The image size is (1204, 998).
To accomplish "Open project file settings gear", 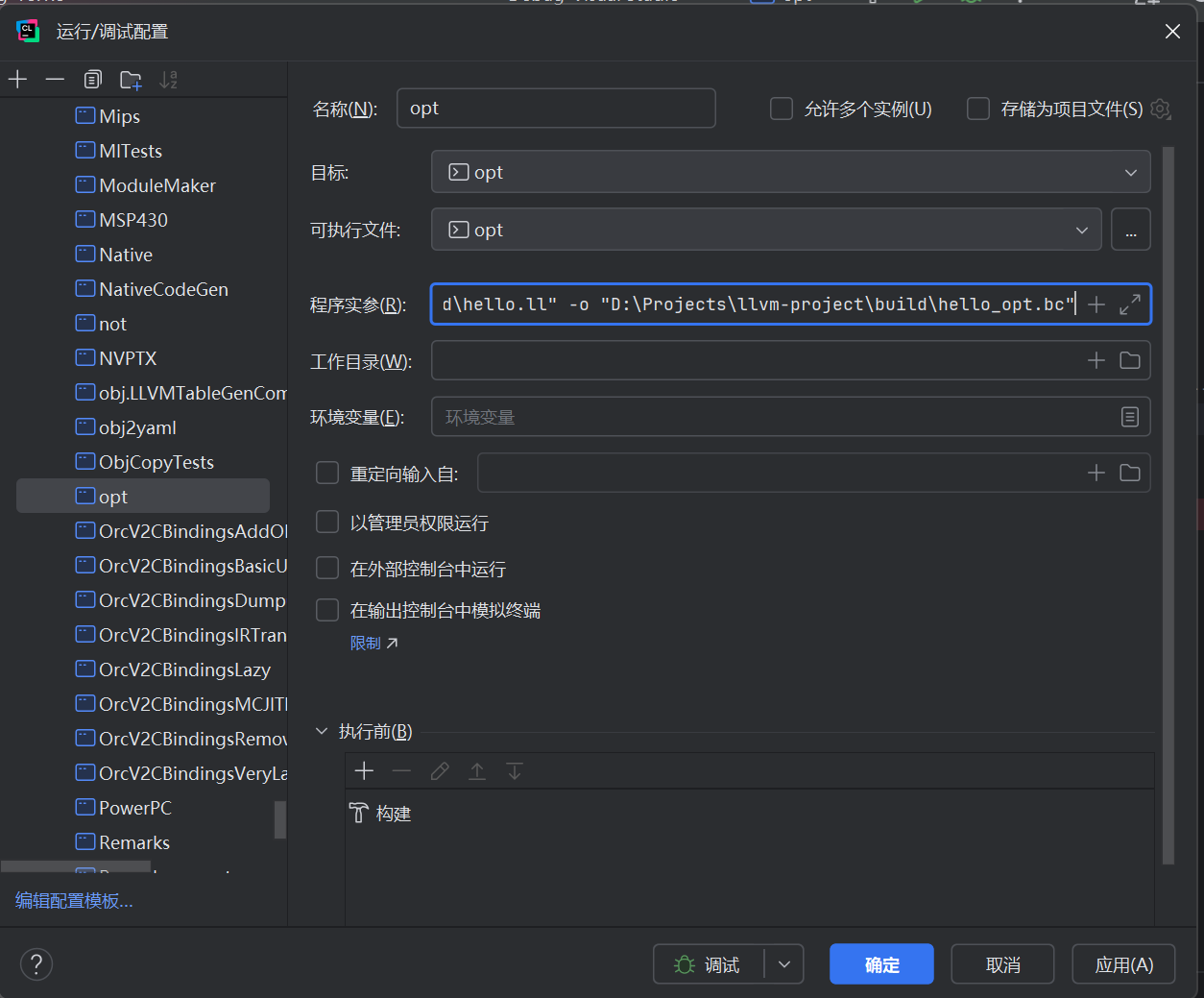I will [1161, 110].
